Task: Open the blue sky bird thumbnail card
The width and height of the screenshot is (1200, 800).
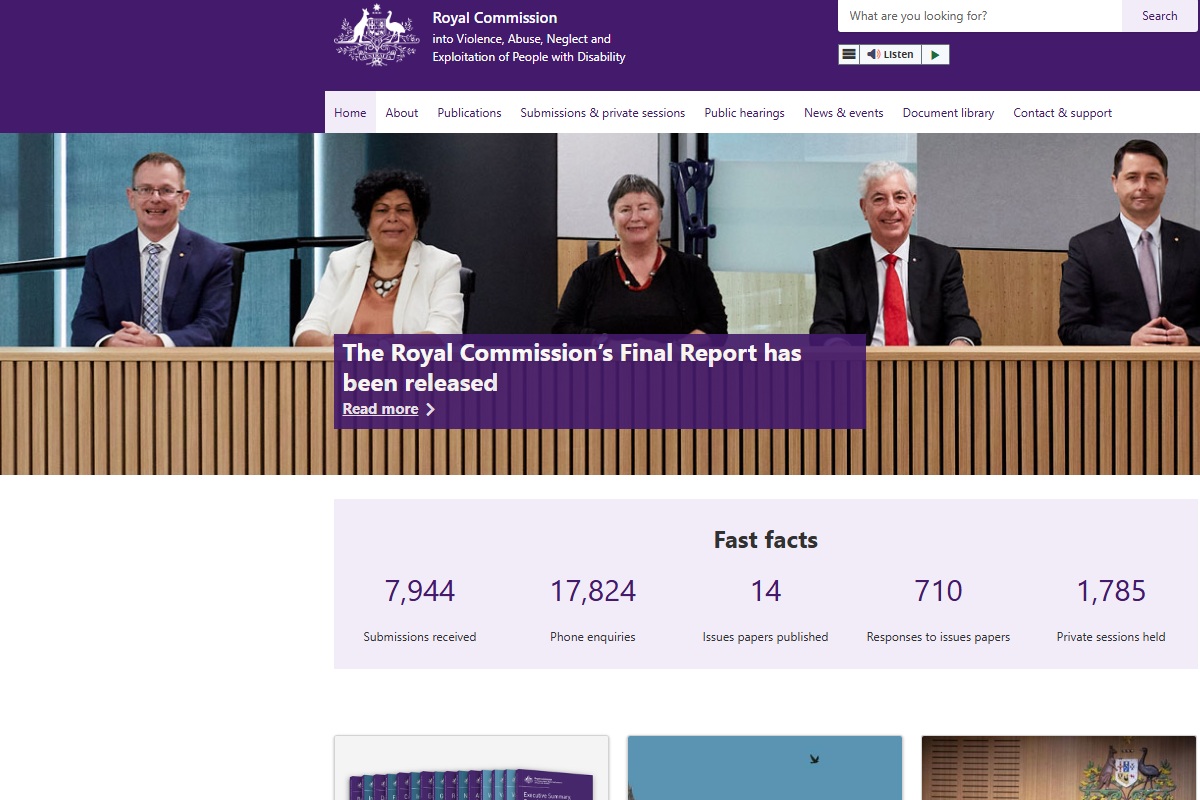Action: pos(765,768)
